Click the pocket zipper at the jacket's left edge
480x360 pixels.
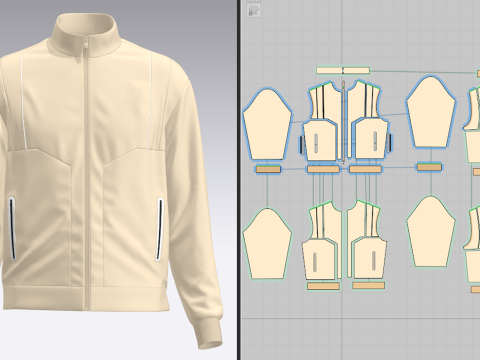coord(12,228)
